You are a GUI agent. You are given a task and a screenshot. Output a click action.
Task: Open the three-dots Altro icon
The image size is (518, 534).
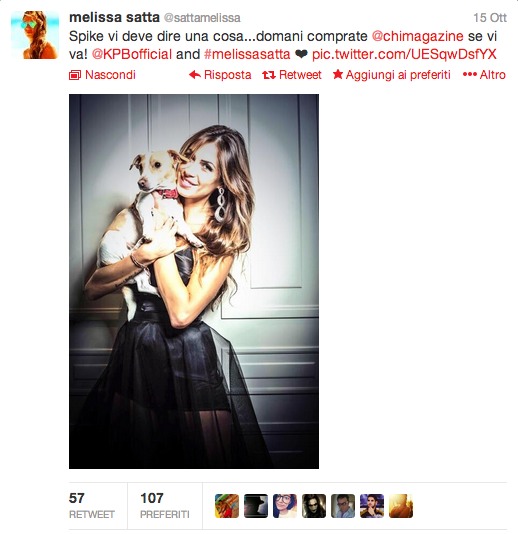pyautogui.click(x=470, y=75)
